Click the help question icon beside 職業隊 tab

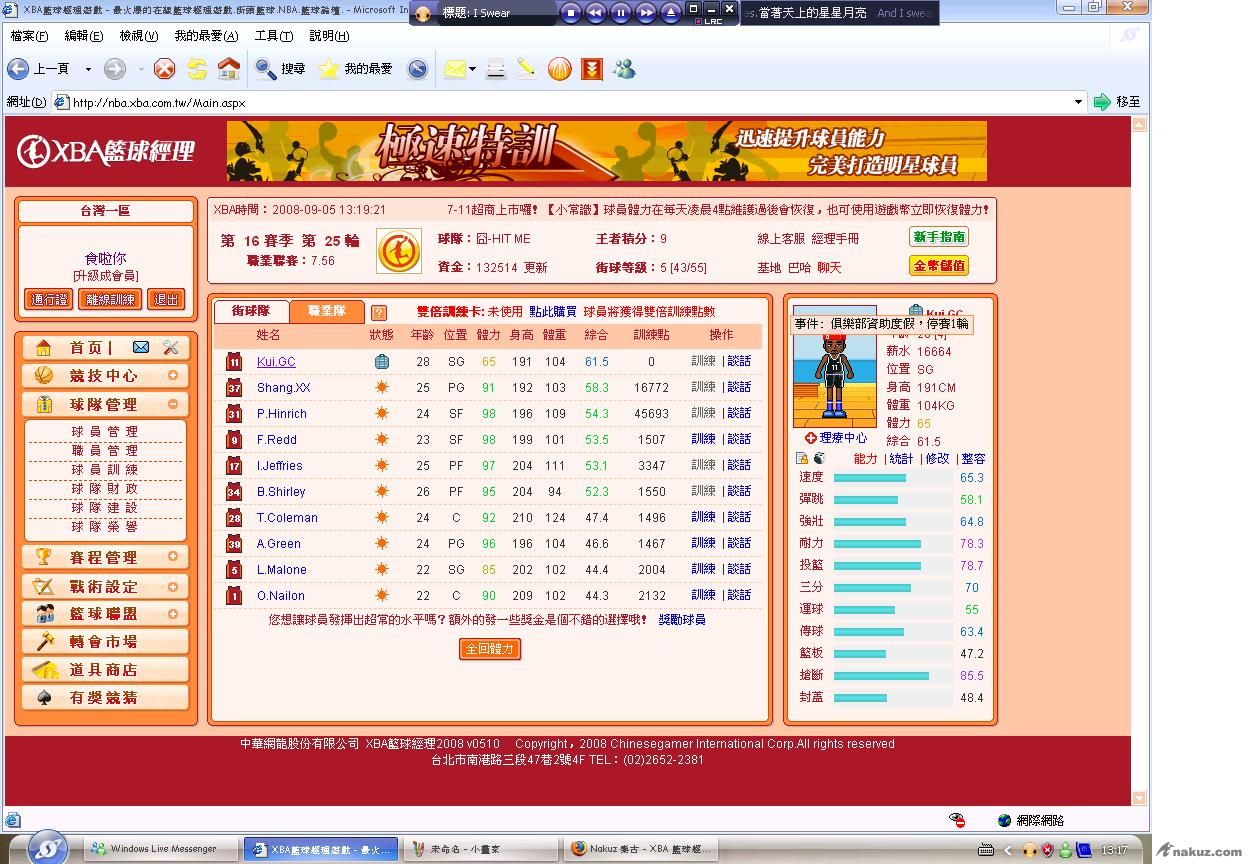378,313
